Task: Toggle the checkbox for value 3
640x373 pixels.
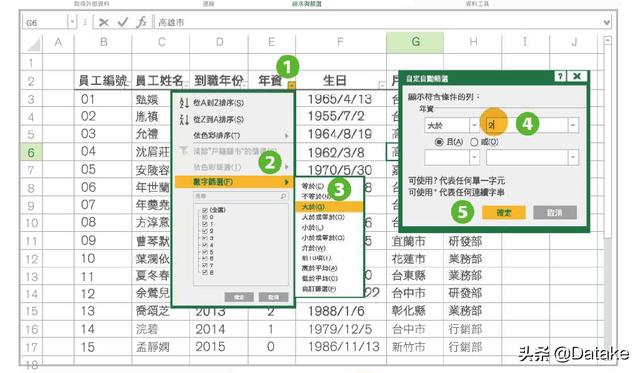Action: click(205, 238)
